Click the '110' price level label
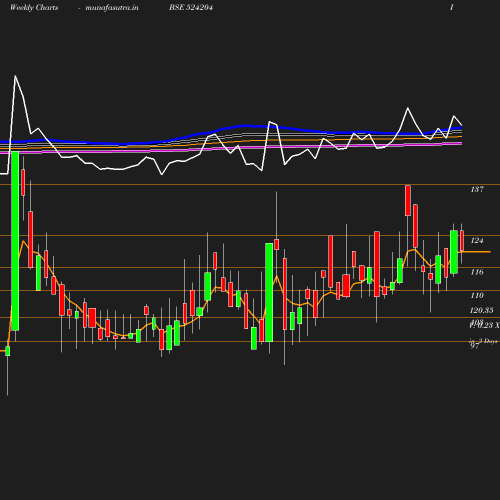This screenshot has width=500, height=500. click(x=477, y=295)
